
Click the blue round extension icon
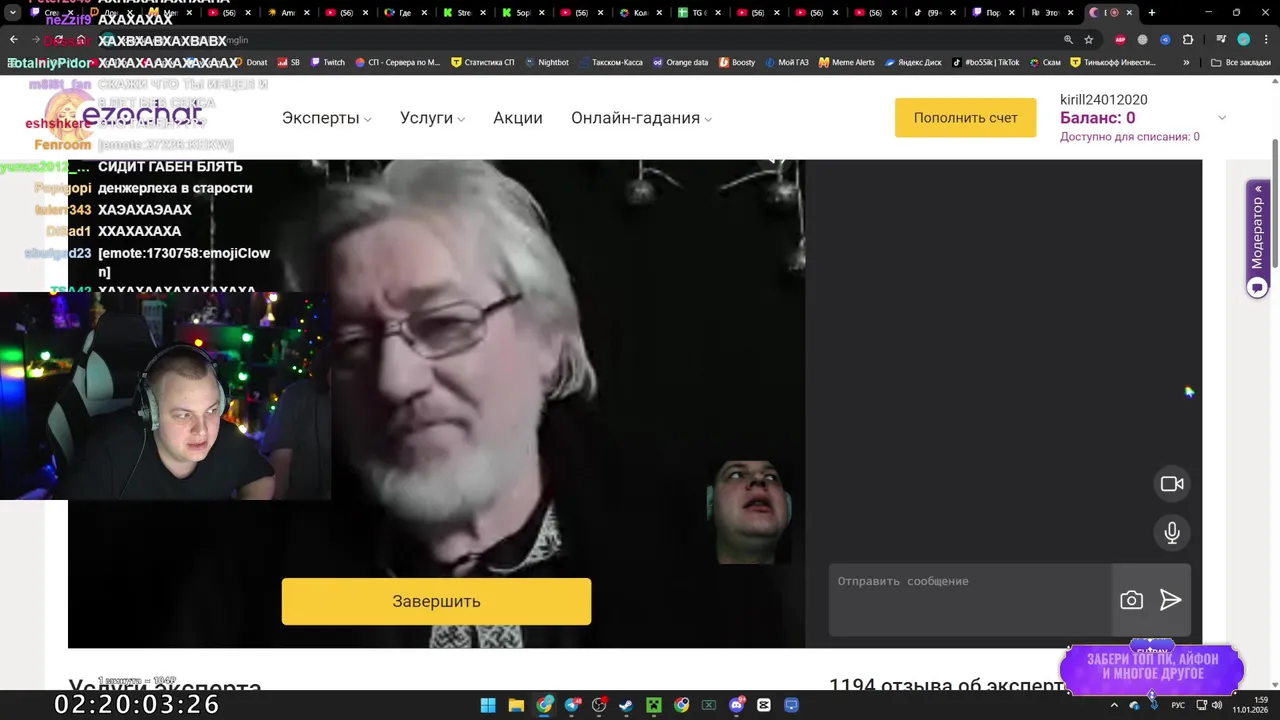pos(1165,40)
